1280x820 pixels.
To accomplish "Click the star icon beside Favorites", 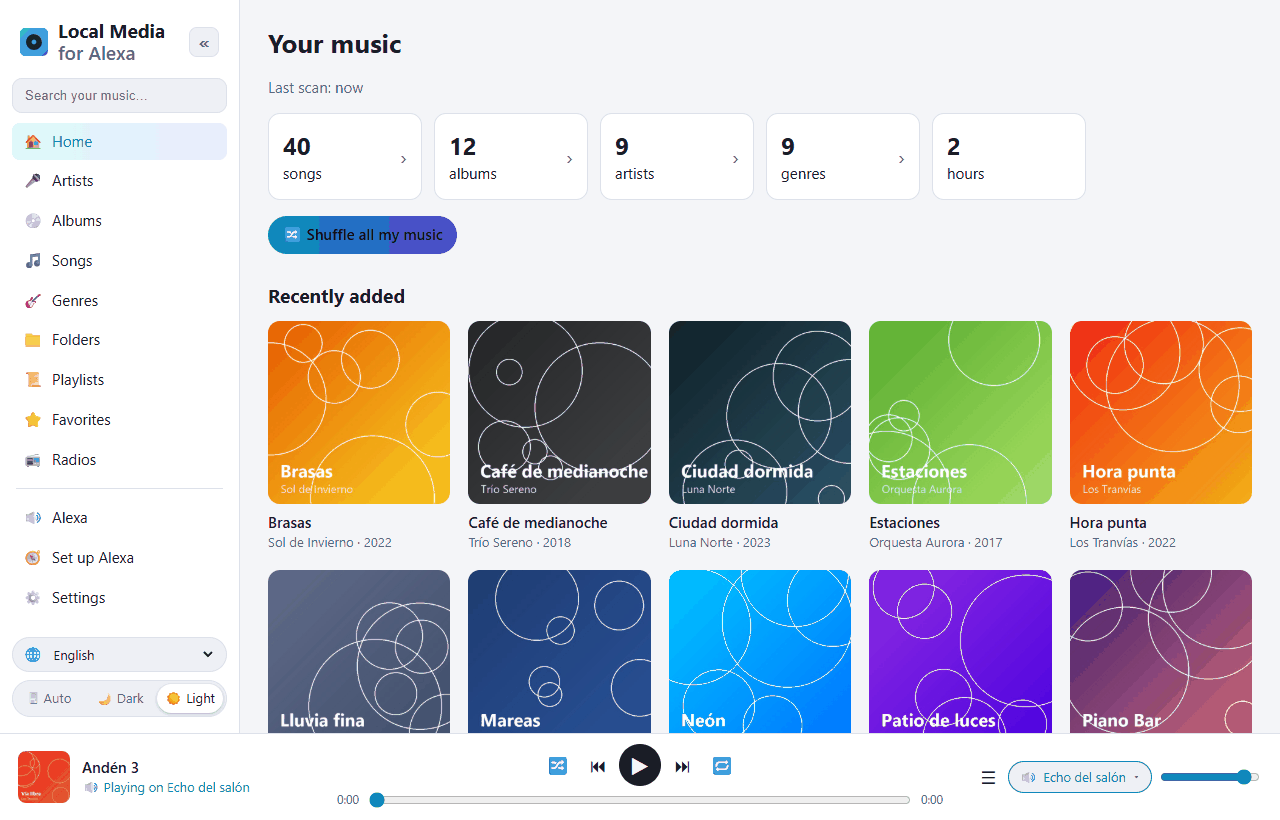I will (33, 420).
